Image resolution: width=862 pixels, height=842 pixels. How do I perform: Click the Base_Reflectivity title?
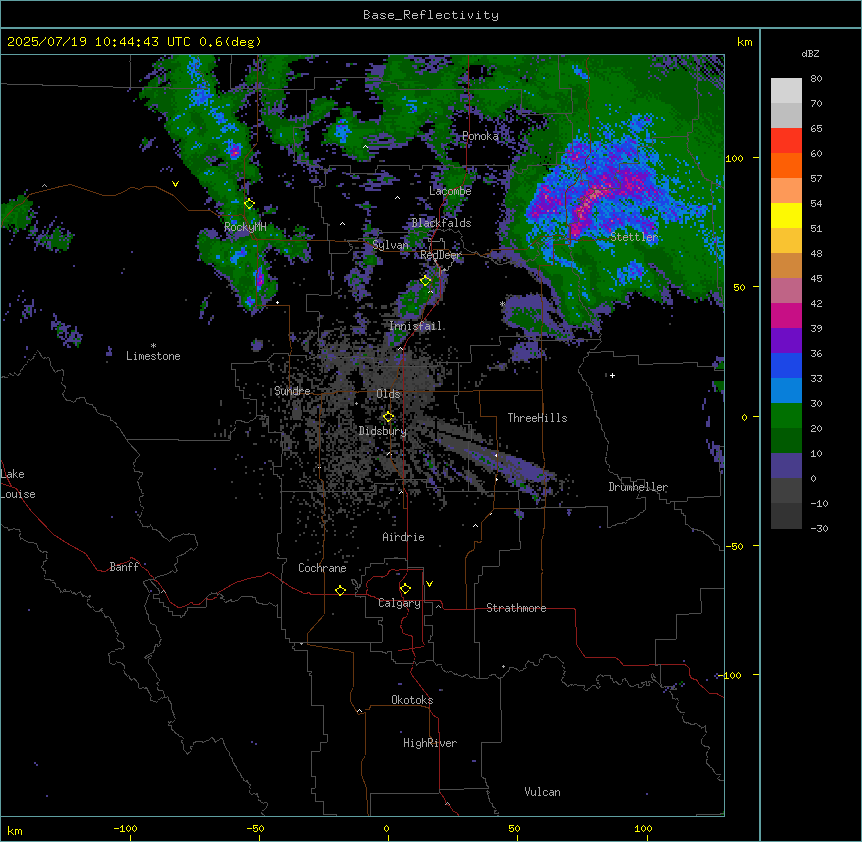coord(431,15)
